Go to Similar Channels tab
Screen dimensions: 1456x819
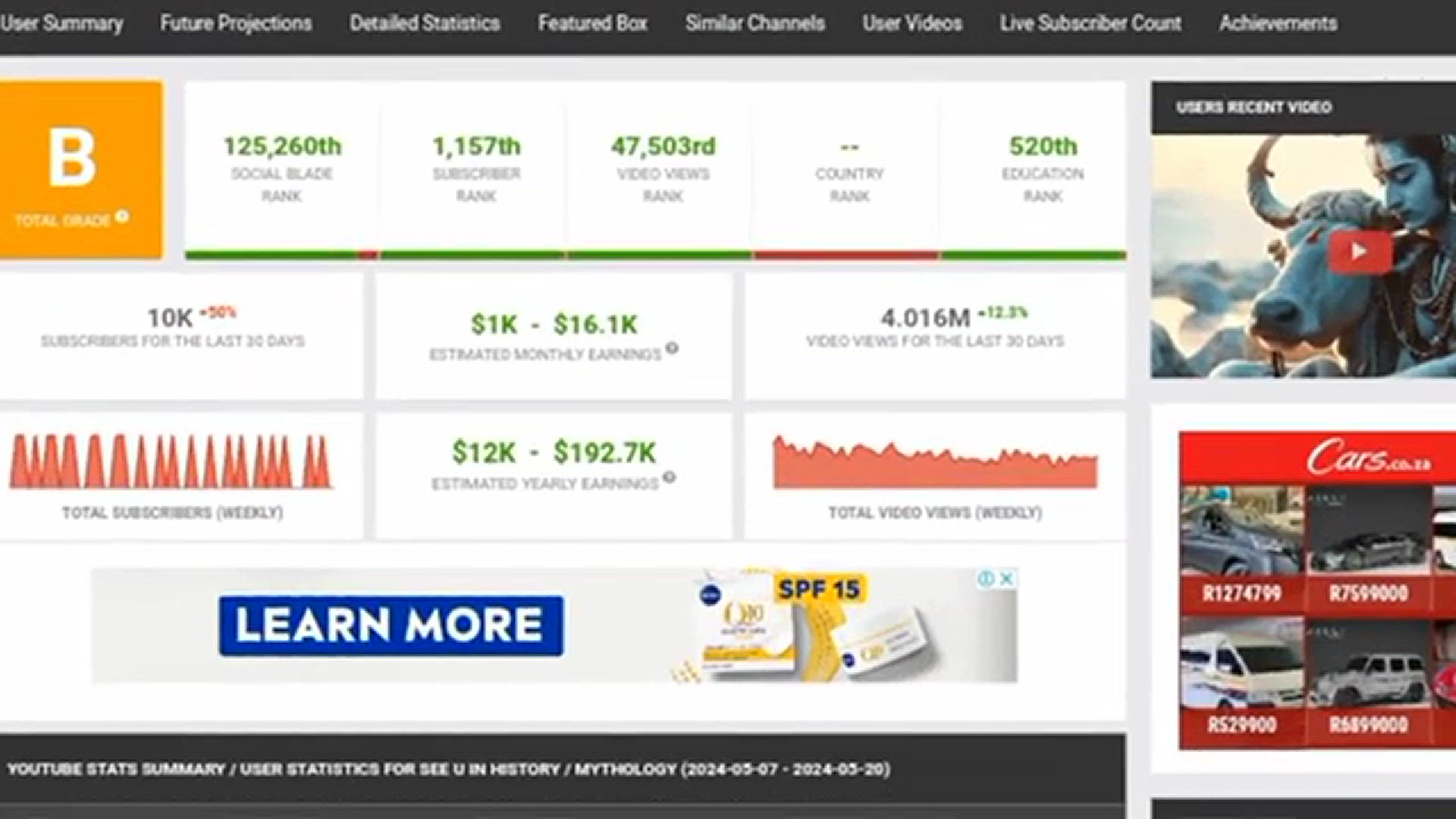click(755, 24)
